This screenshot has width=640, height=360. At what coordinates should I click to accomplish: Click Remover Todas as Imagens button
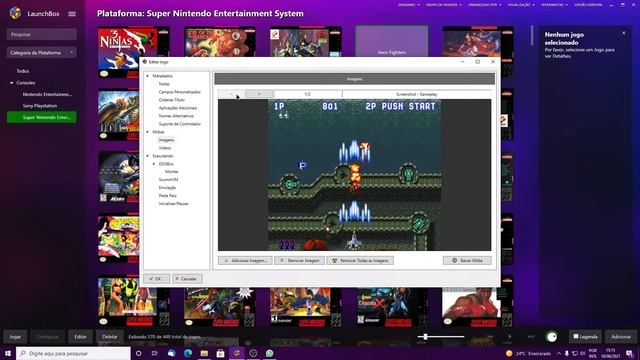pos(360,260)
